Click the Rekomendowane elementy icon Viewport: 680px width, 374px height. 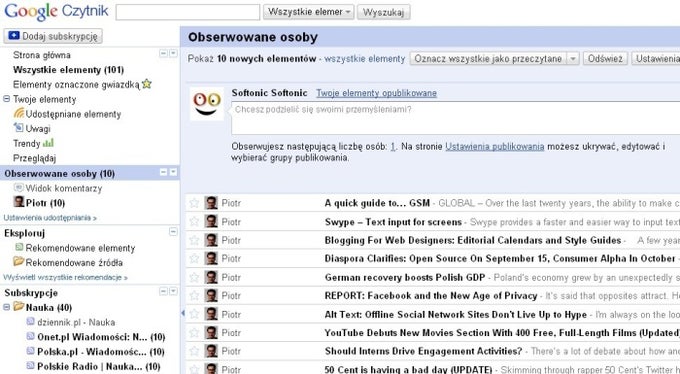pos(19,247)
